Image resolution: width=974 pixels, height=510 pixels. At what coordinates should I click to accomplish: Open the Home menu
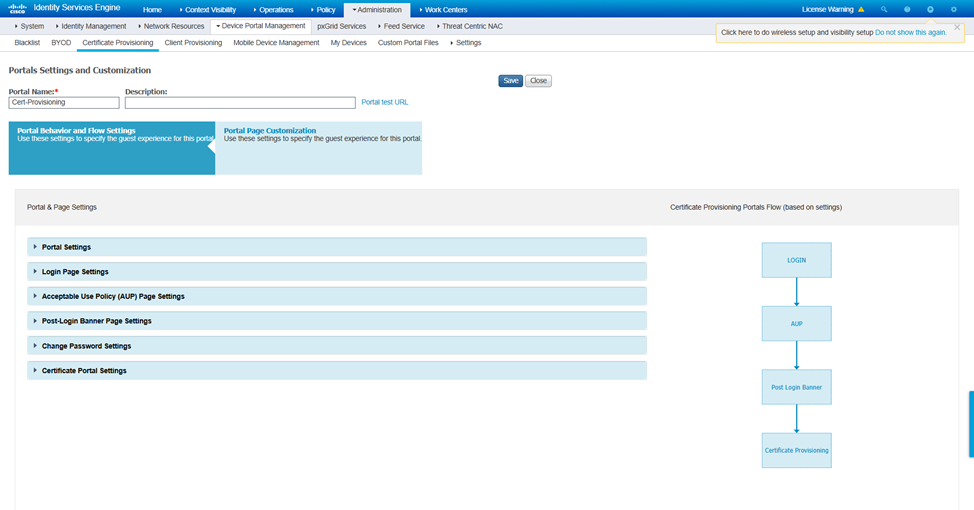[152, 10]
